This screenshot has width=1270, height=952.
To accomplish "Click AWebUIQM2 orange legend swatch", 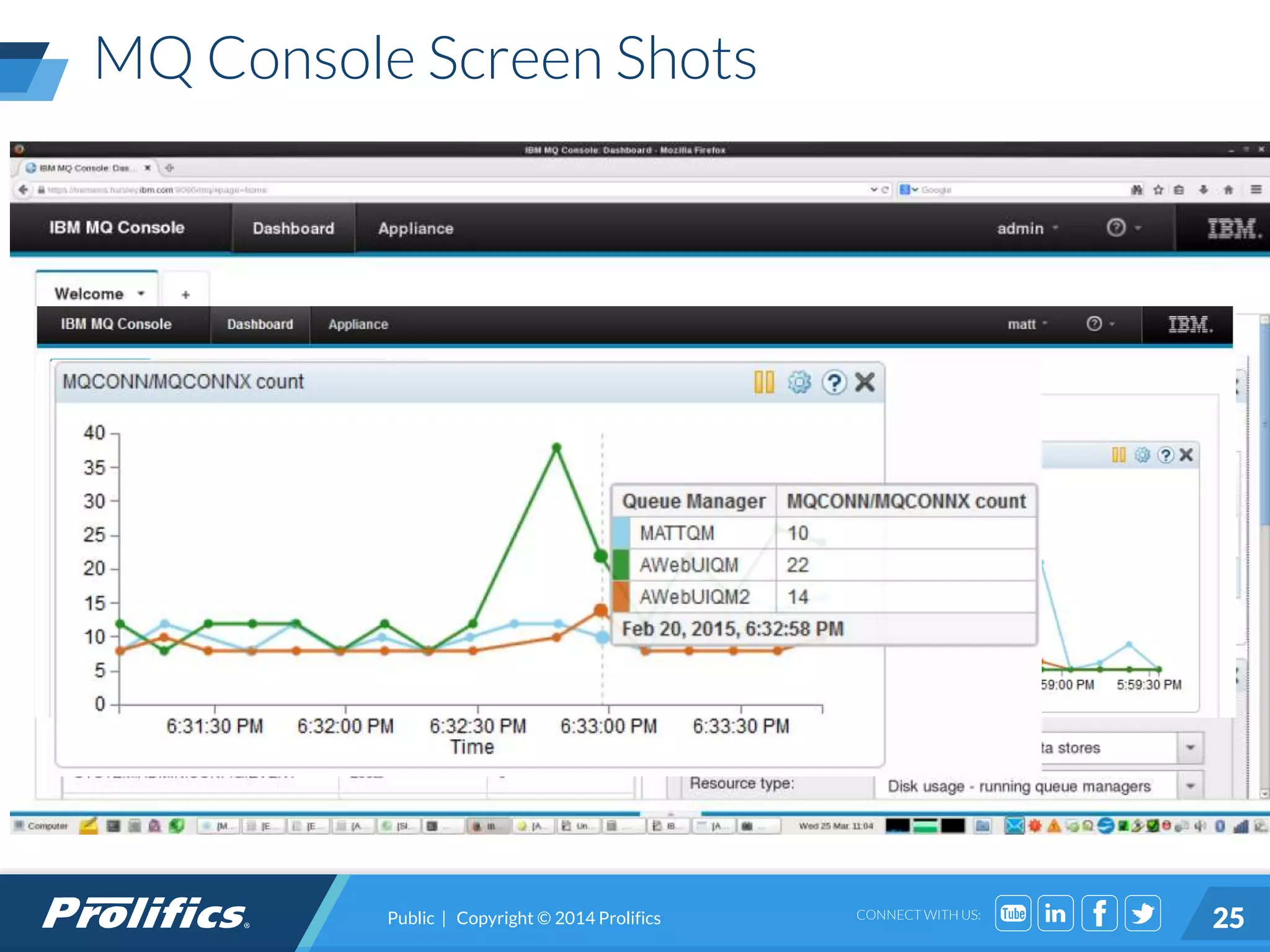I will [621, 597].
